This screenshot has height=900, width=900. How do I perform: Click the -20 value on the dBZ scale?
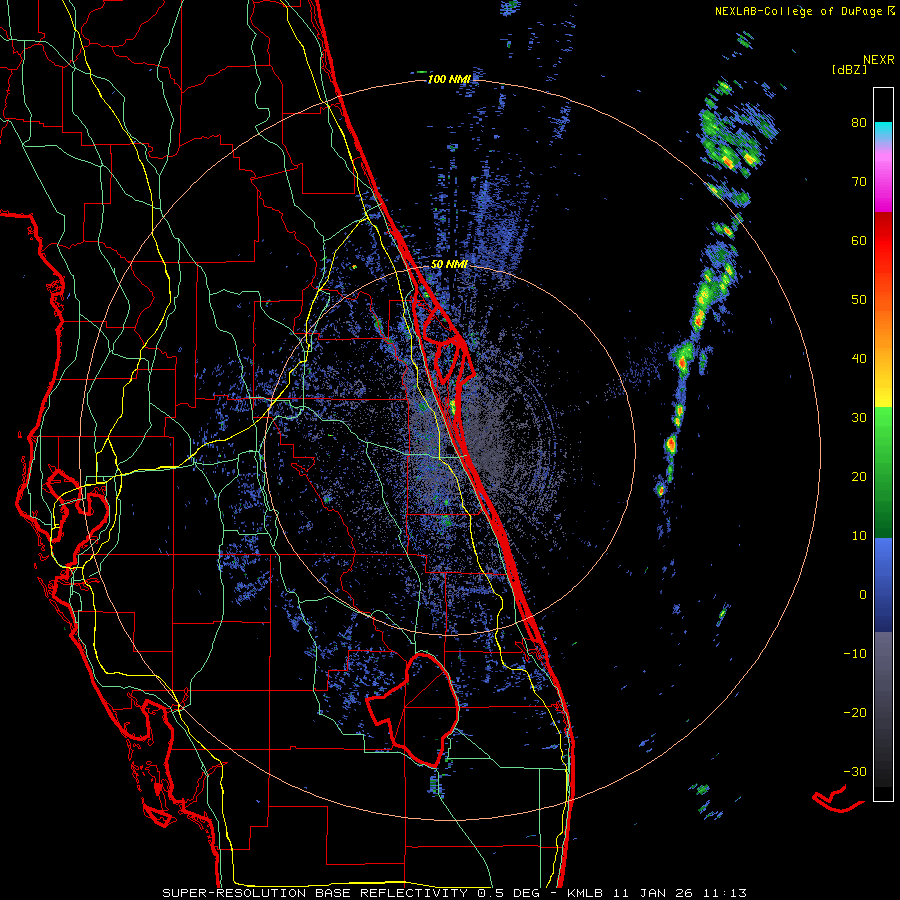855,713
